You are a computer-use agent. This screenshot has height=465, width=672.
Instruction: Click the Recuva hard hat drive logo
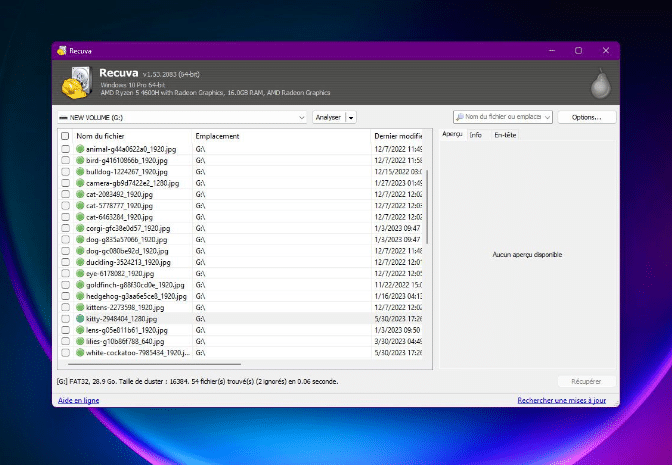click(77, 82)
